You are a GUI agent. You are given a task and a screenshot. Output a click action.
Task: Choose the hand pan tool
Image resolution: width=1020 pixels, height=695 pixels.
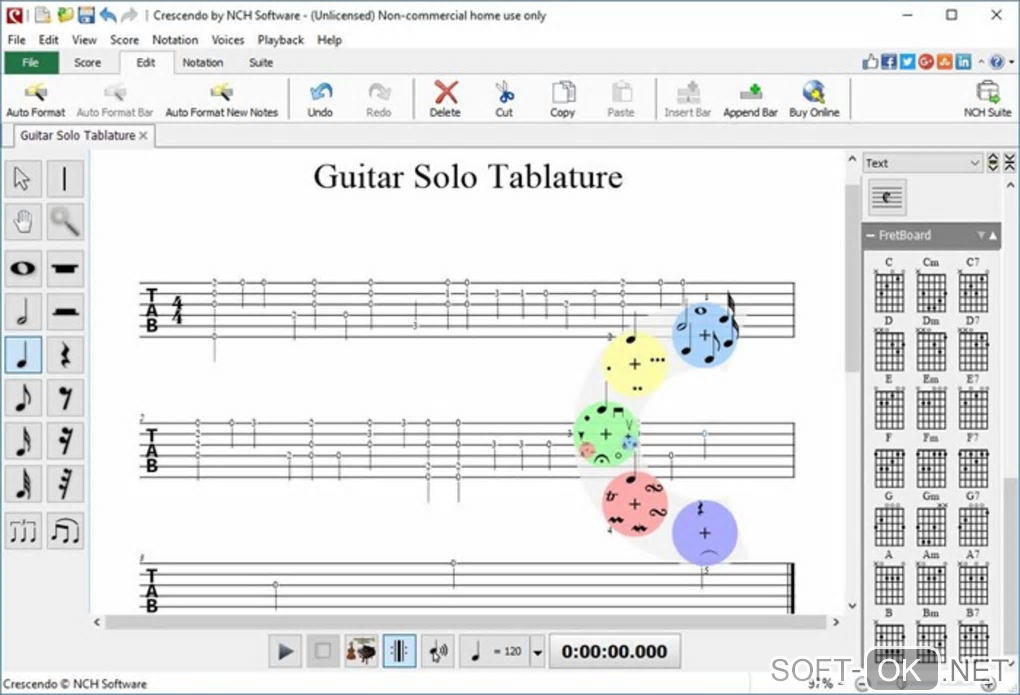pyautogui.click(x=23, y=222)
